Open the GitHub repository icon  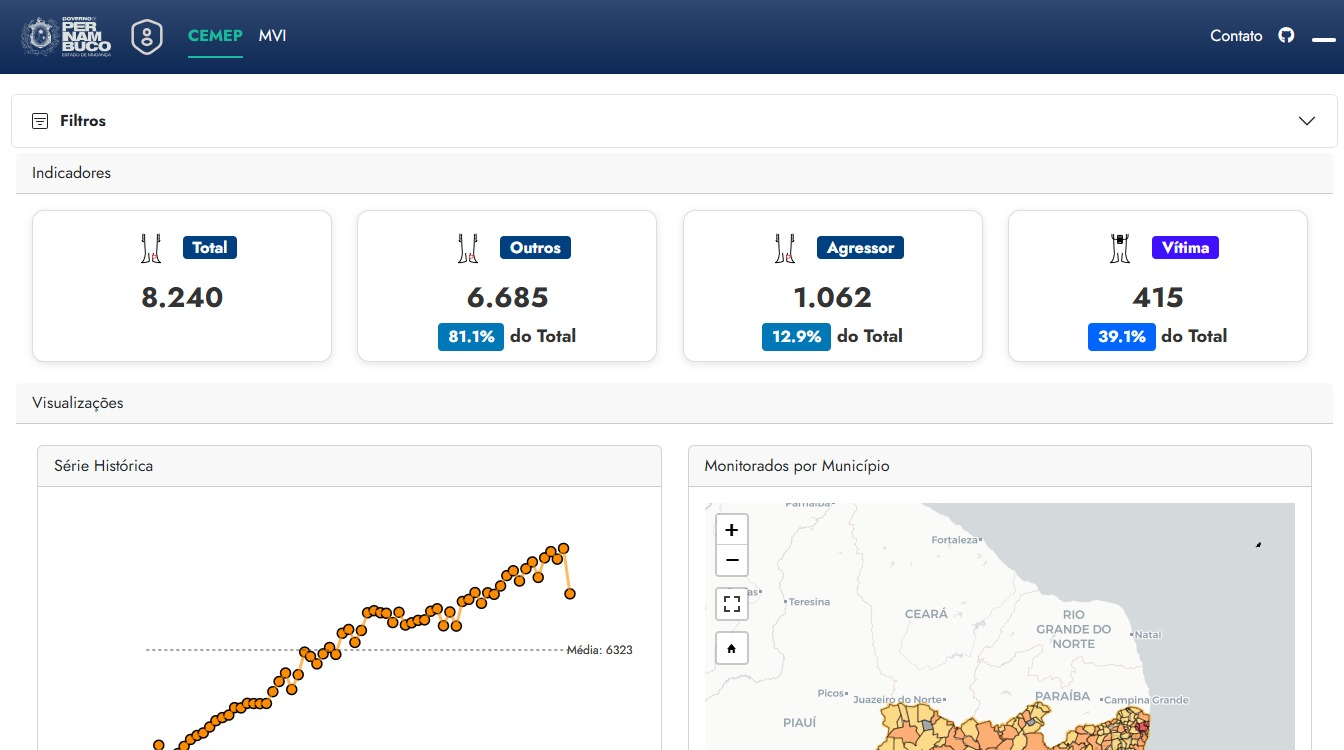[1286, 36]
